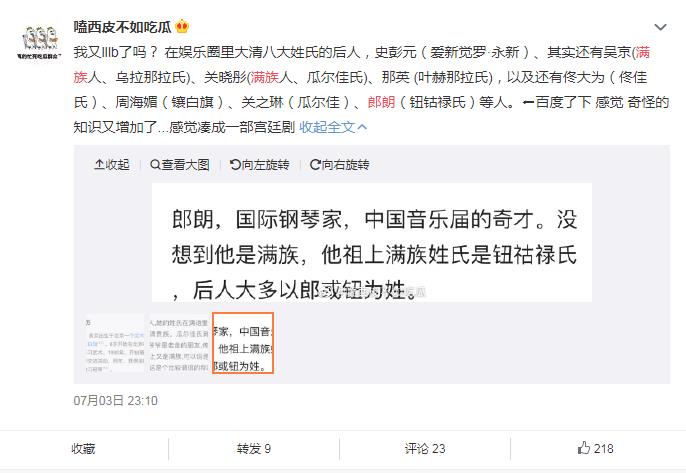Click the red 满族 keyword after 关晓彤
The width and height of the screenshot is (686, 473).
[x=265, y=77]
